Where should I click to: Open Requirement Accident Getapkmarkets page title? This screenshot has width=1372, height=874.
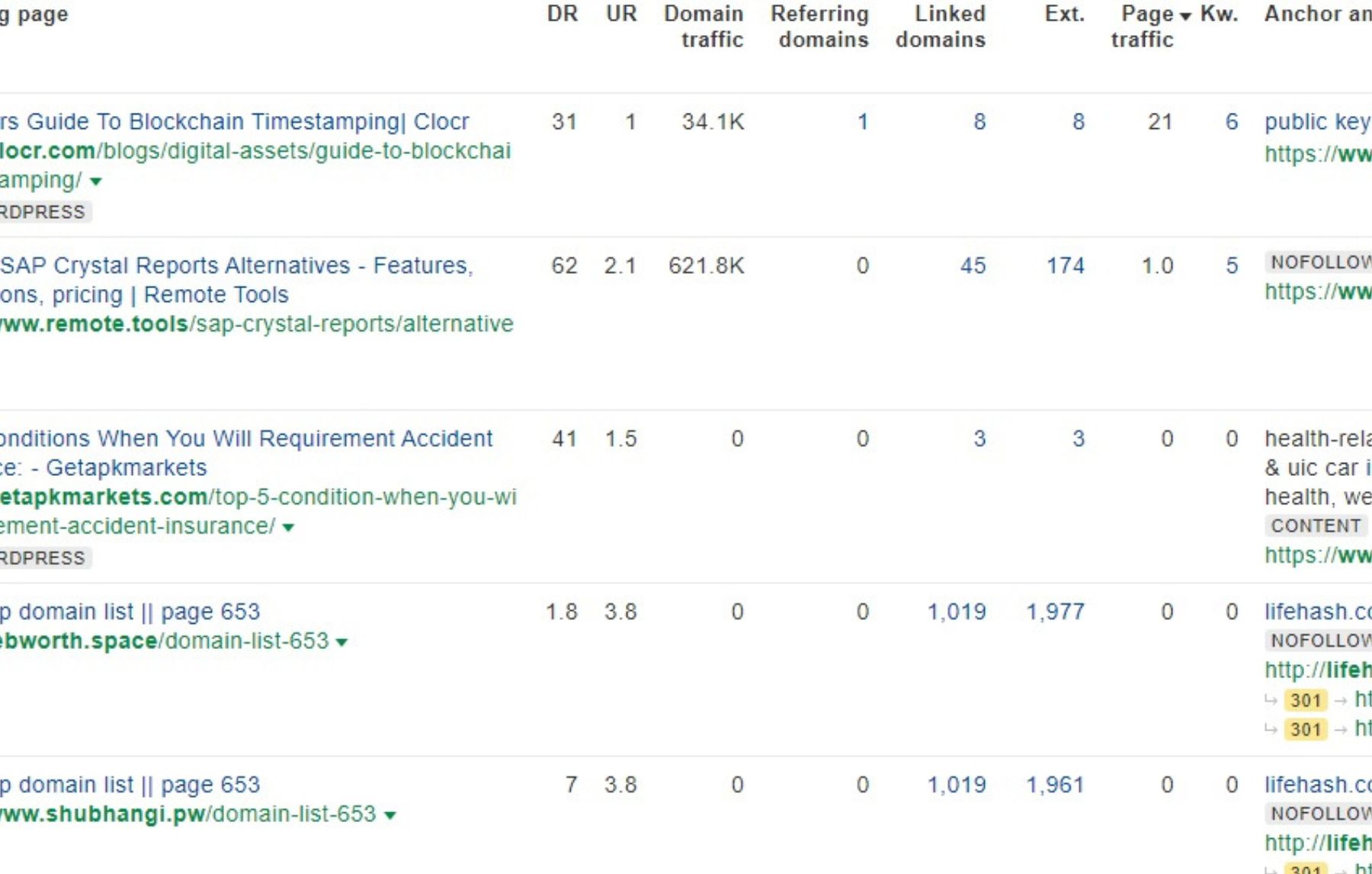pyautogui.click(x=246, y=453)
